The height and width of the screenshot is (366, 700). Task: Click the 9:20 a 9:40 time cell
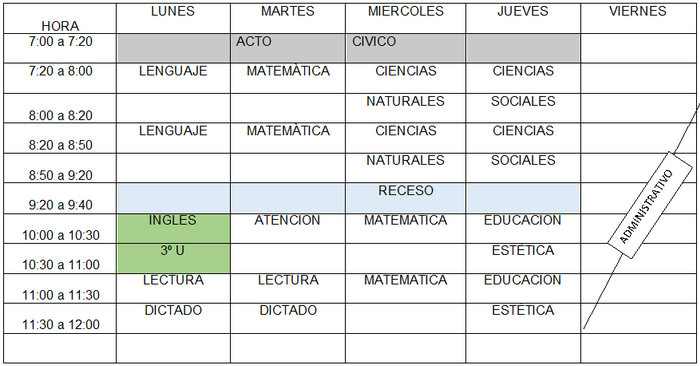click(x=60, y=198)
